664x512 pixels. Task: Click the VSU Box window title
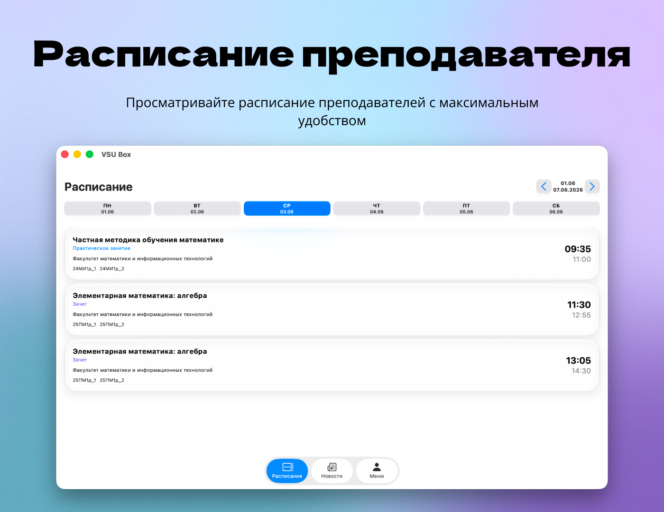(x=116, y=155)
